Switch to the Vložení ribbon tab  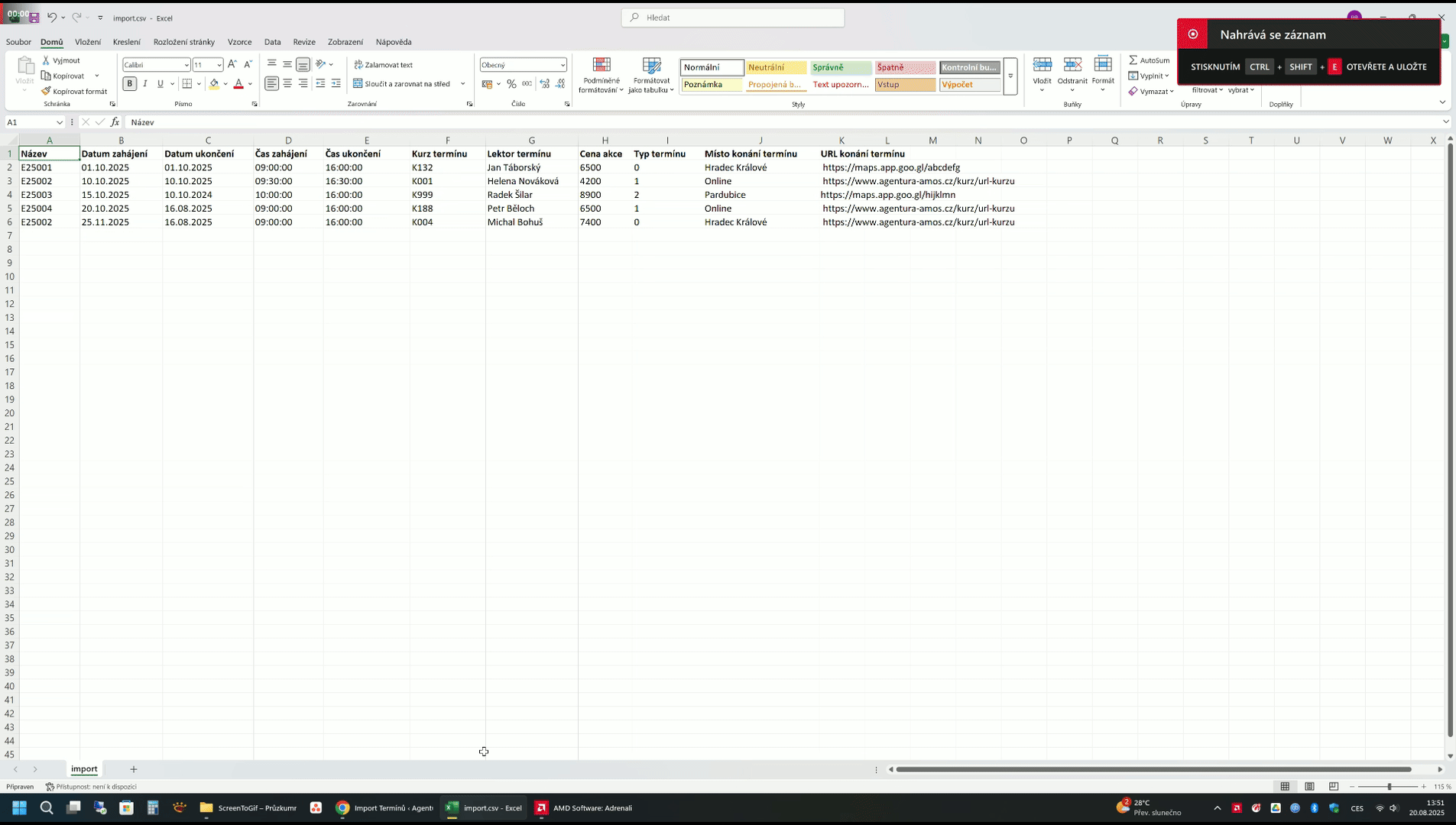pyautogui.click(x=88, y=42)
